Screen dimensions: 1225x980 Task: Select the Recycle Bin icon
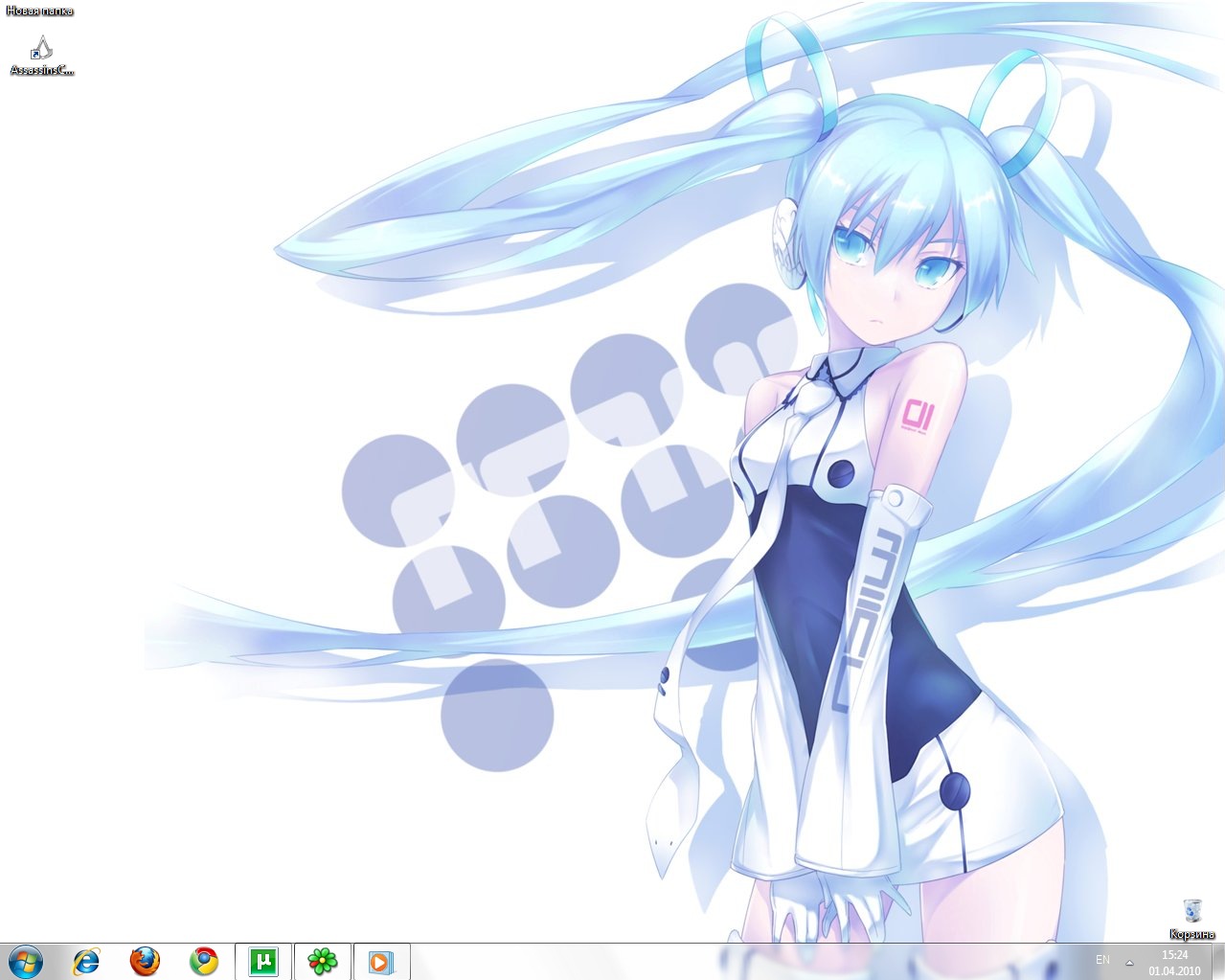(x=1191, y=909)
